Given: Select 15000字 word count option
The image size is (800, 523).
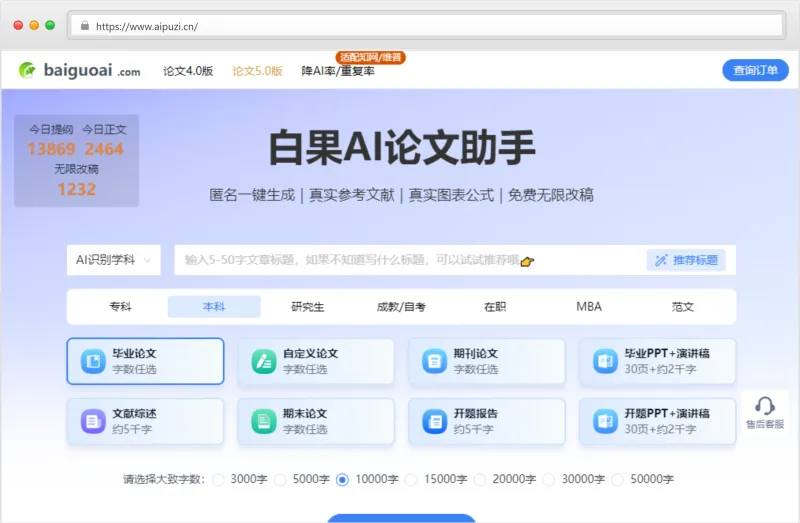Looking at the screenshot, I should coord(411,480).
